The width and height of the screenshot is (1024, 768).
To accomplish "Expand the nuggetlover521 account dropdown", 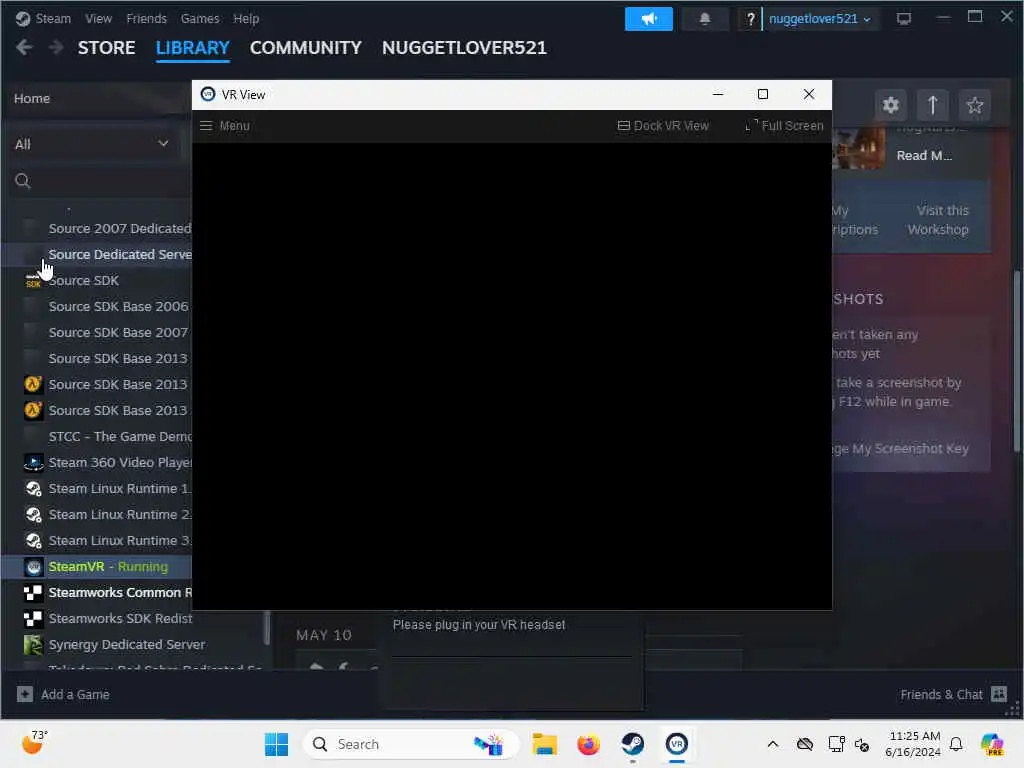I will click(x=820, y=19).
